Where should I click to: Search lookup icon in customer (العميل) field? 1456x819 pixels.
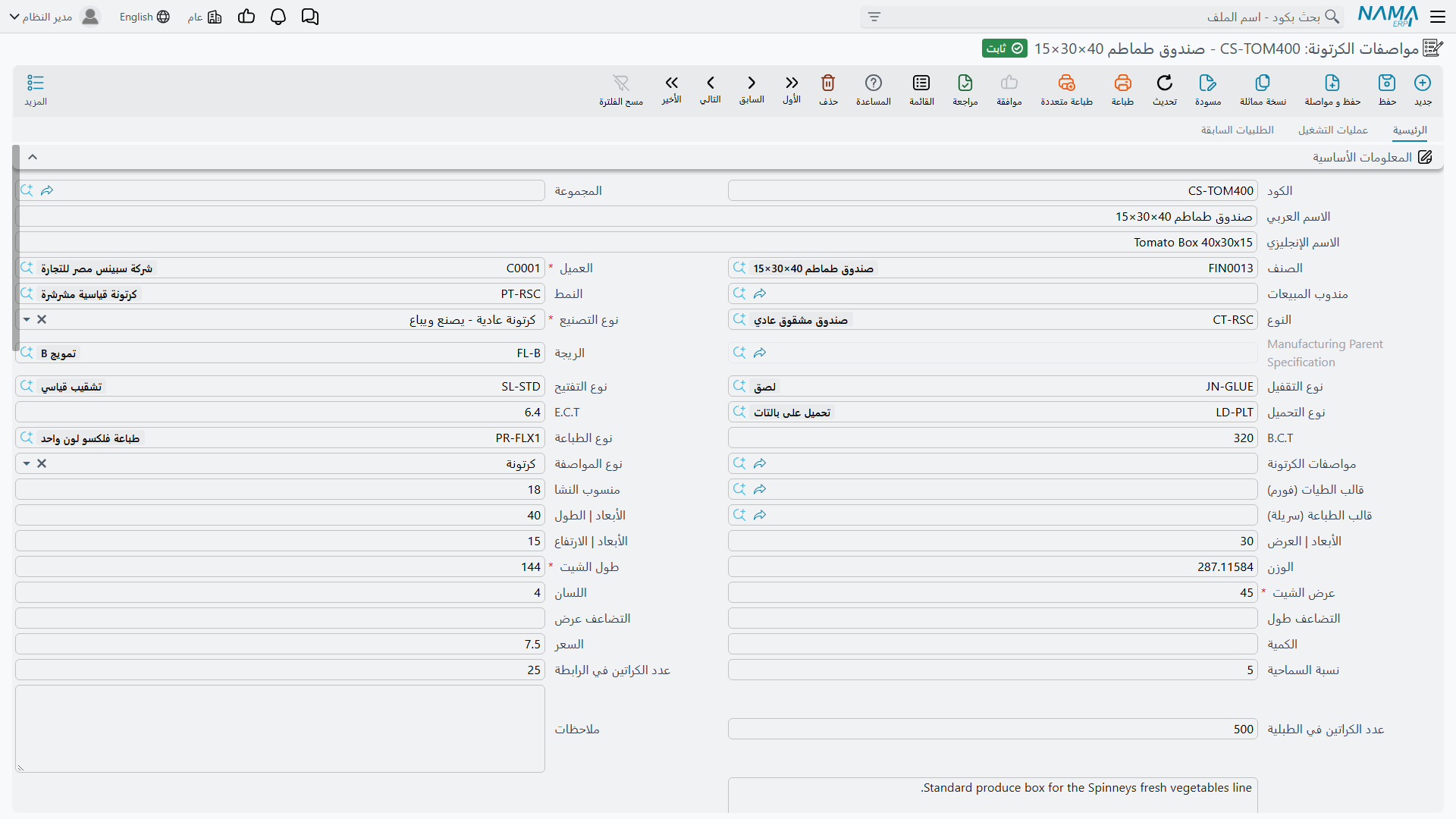click(27, 268)
